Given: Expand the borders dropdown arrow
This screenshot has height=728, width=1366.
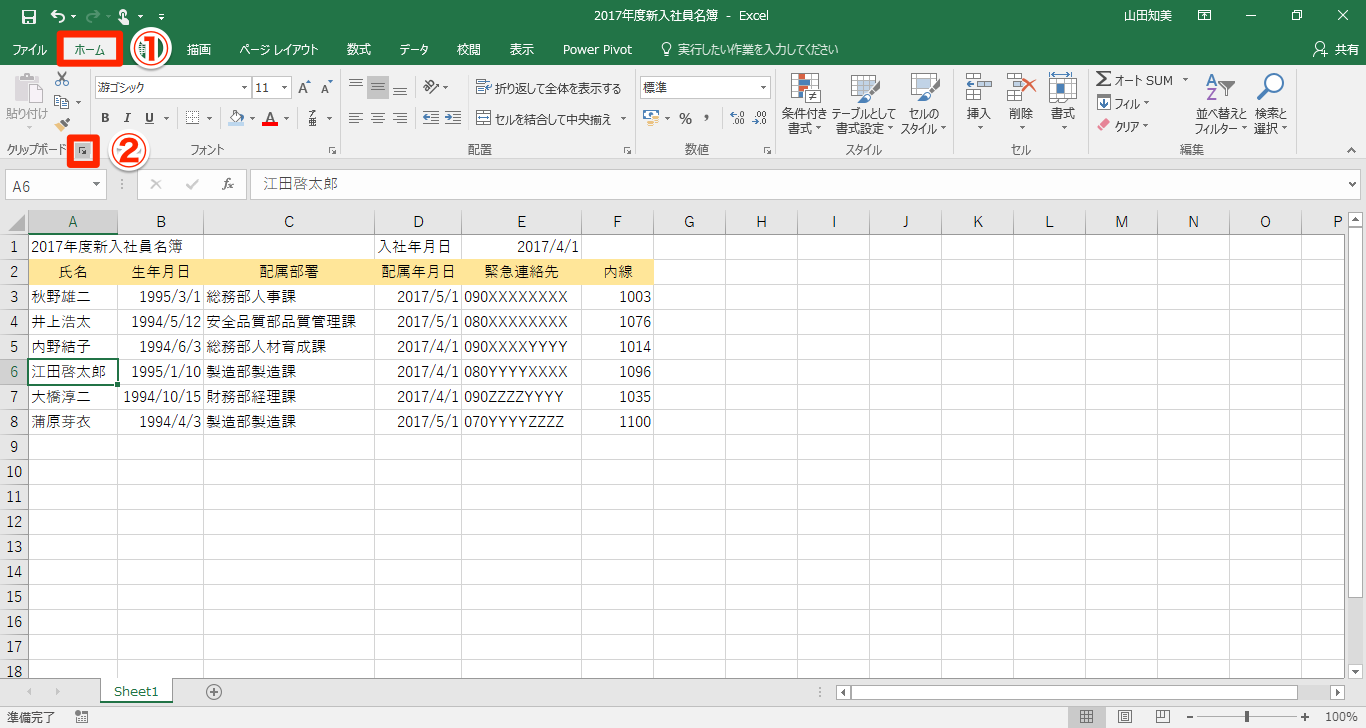Looking at the screenshot, I should tap(210, 118).
